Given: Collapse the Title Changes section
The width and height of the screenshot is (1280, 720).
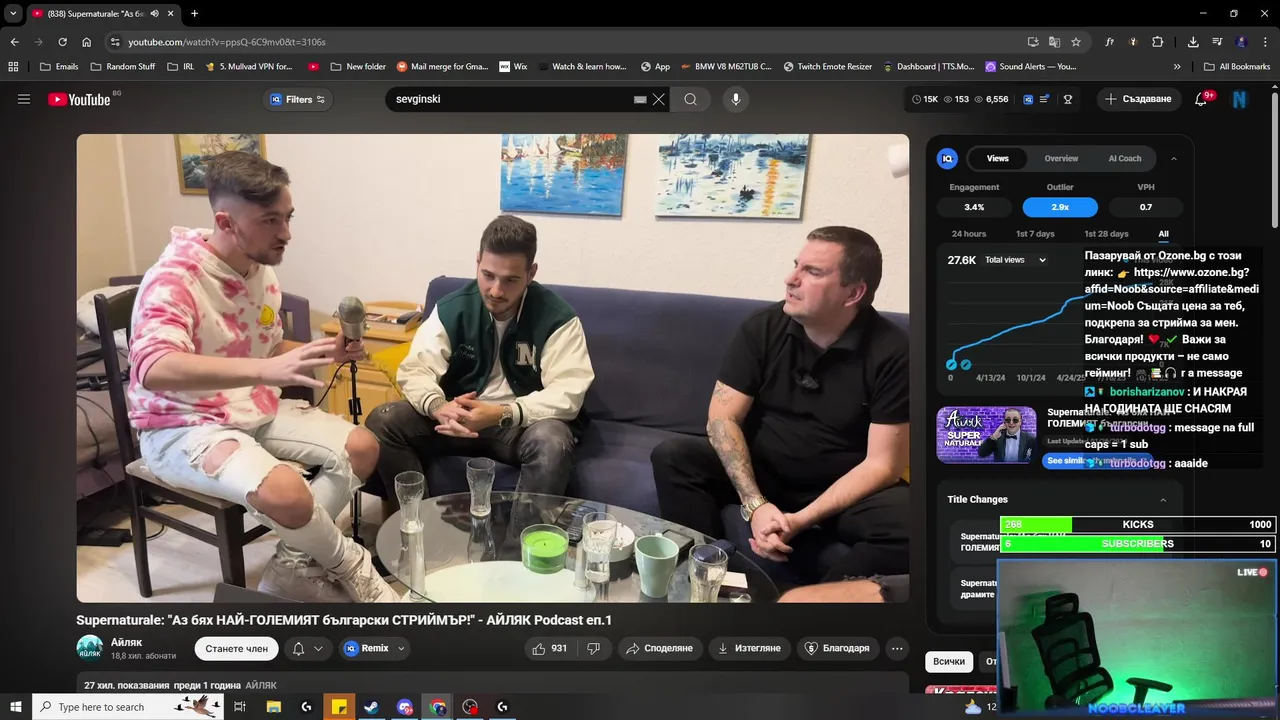Looking at the screenshot, I should [x=1163, y=499].
